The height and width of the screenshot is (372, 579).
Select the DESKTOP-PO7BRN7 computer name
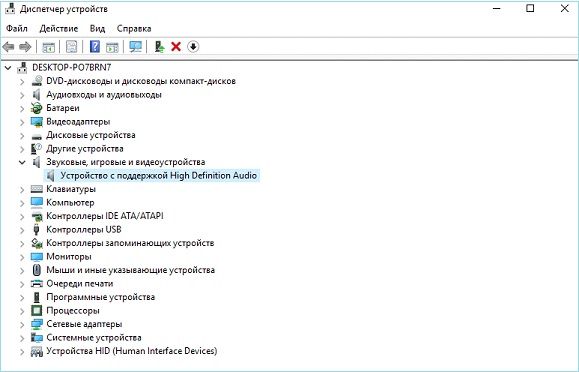72,68
